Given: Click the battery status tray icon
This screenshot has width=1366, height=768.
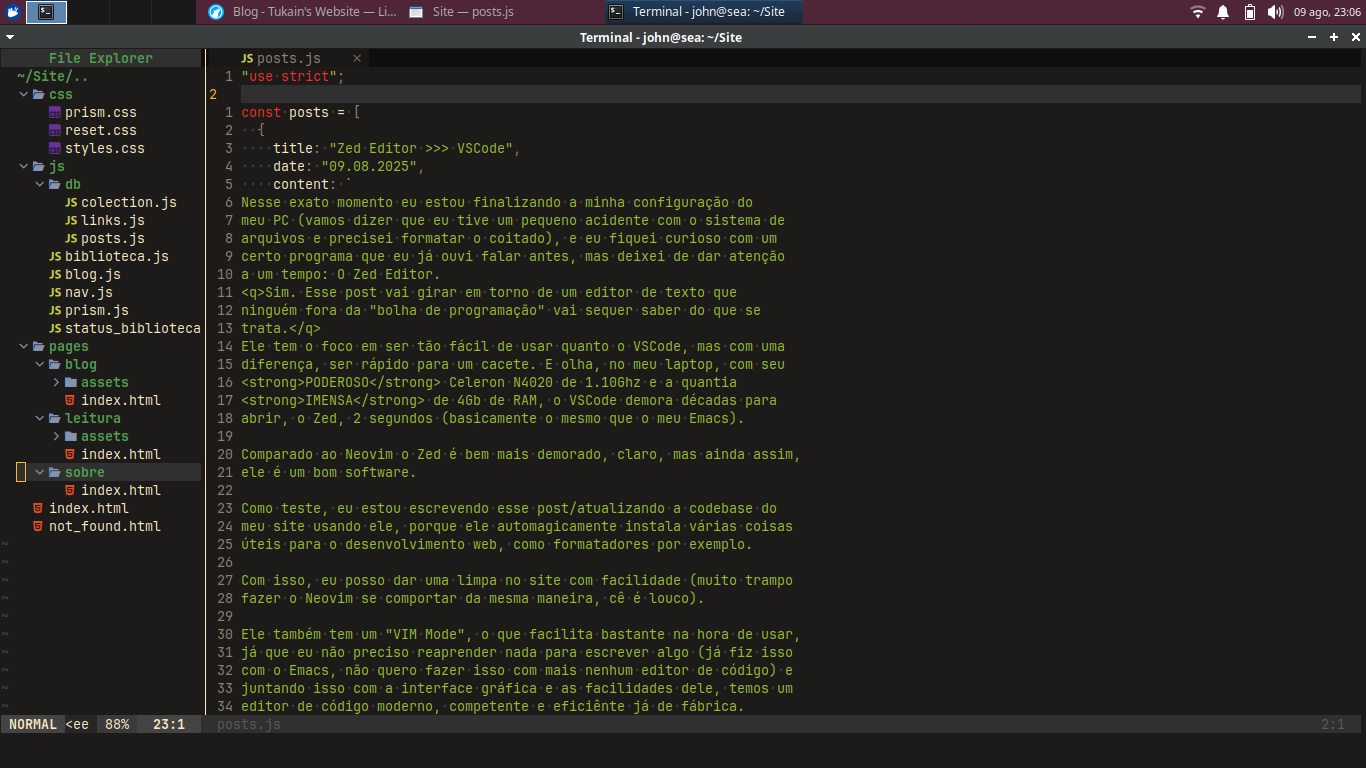Looking at the screenshot, I should pos(1249,12).
